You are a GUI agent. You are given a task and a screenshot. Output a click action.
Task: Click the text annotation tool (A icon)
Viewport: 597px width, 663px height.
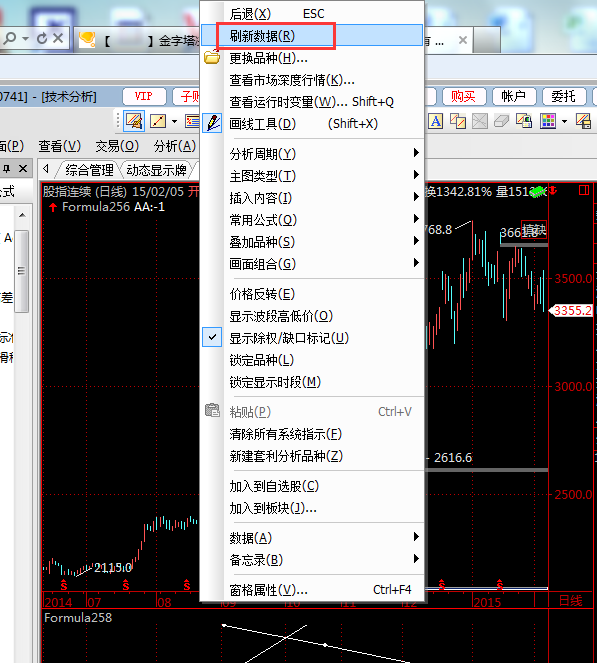[x=435, y=122]
